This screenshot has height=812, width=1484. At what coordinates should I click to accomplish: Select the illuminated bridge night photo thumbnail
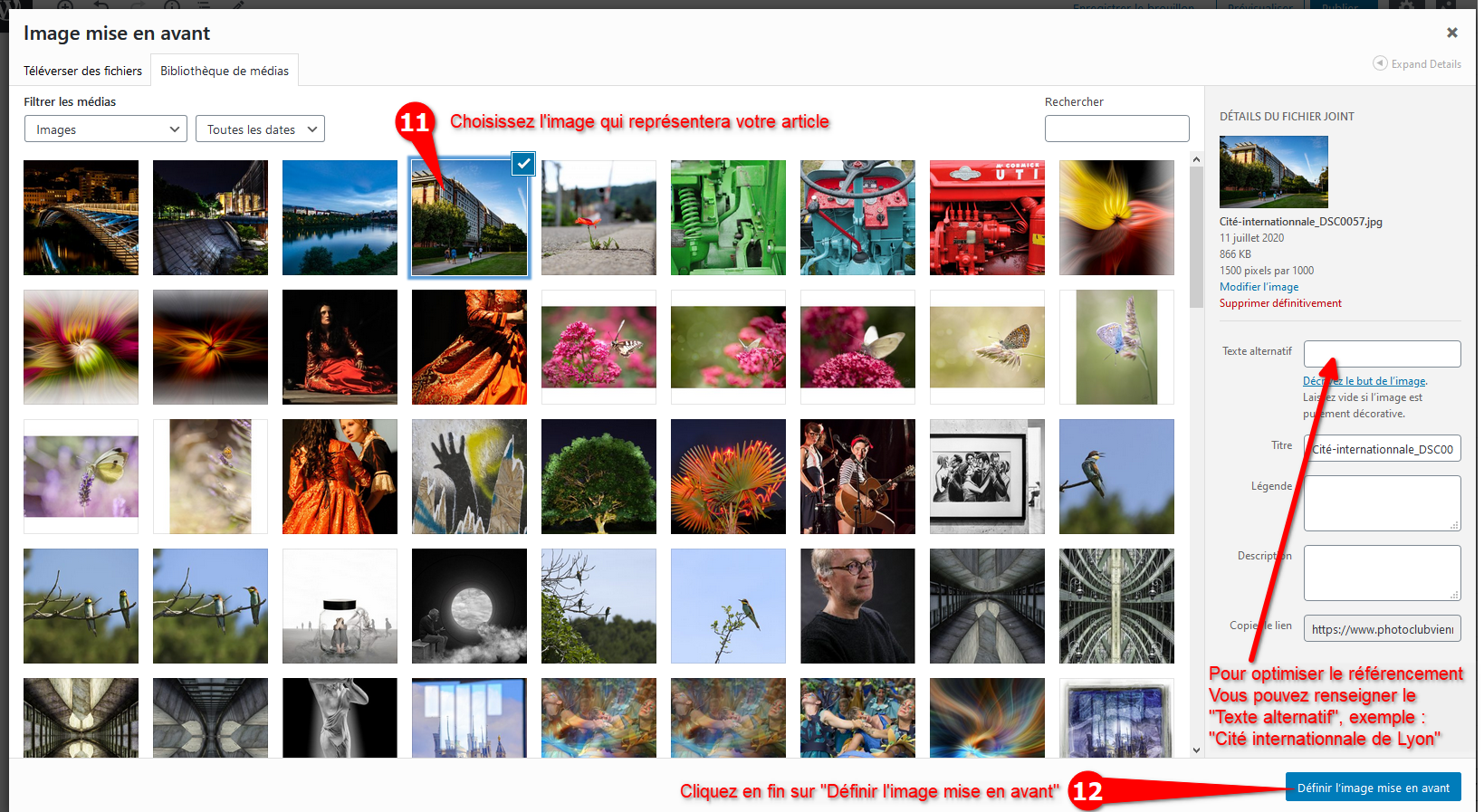[81, 218]
